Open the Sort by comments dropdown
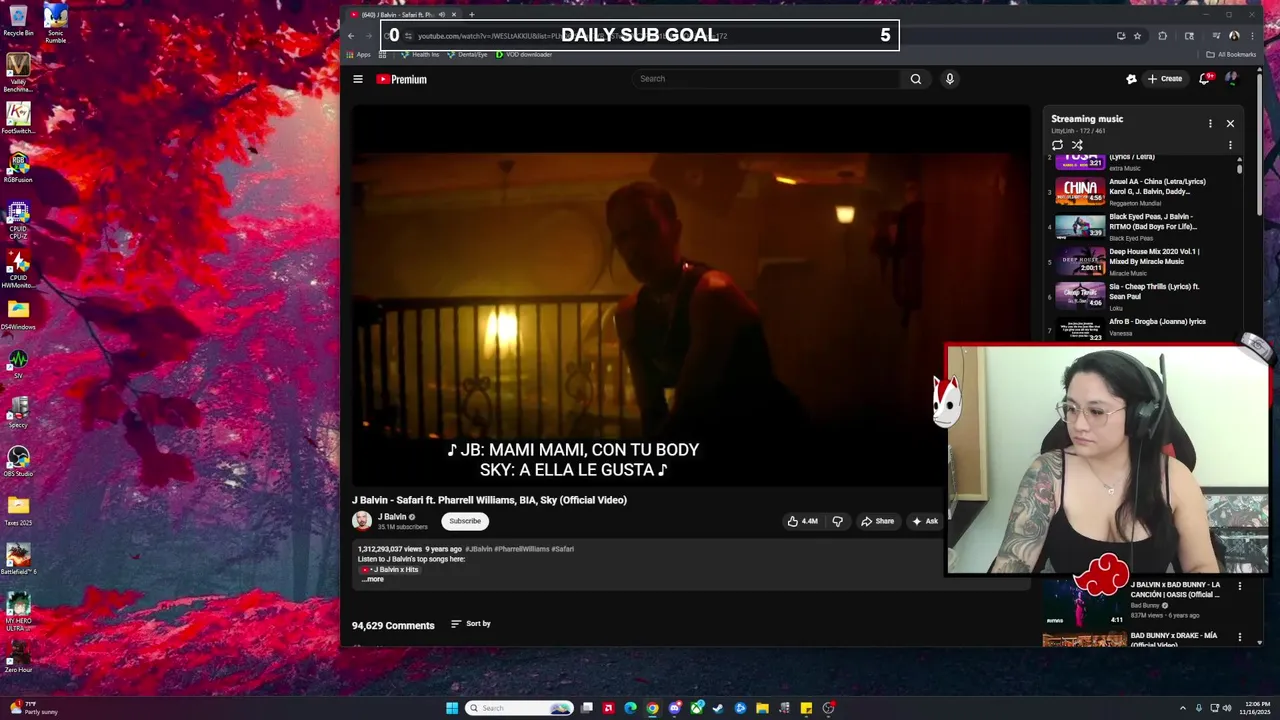Viewport: 1280px width, 720px height. point(471,624)
